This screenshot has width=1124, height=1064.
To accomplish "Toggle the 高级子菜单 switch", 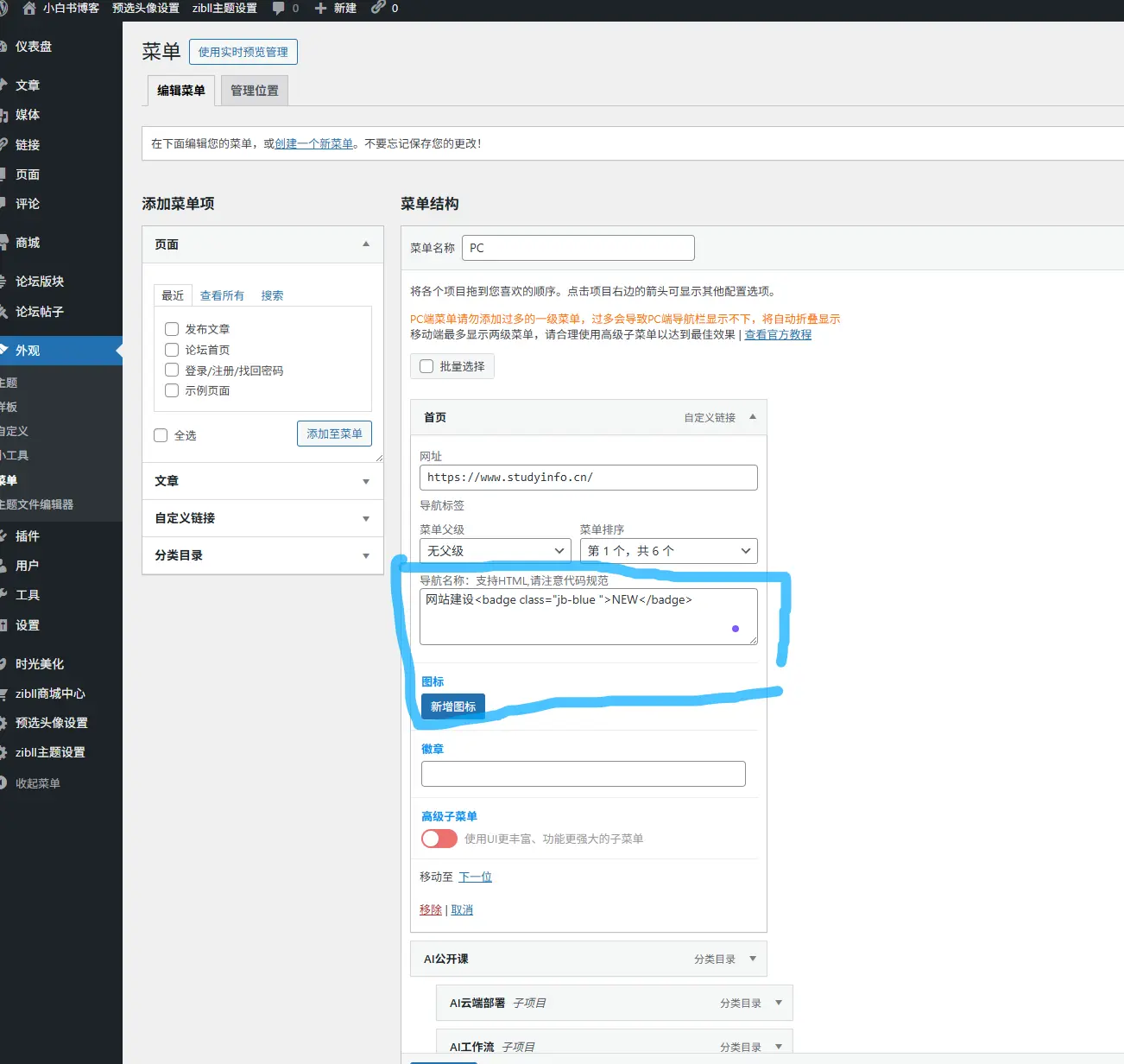I will tap(439, 839).
